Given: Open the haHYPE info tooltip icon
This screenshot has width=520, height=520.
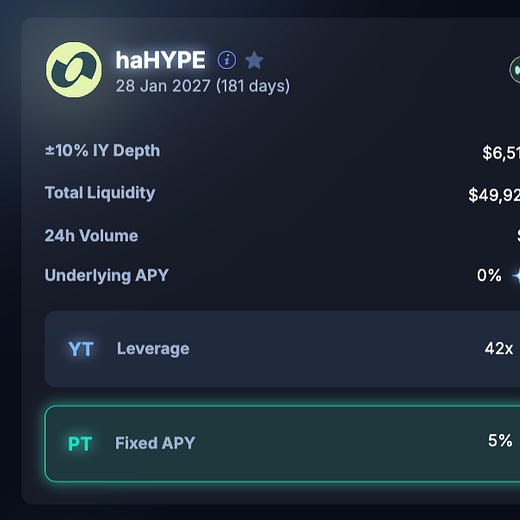Looking at the screenshot, I should 227,60.
